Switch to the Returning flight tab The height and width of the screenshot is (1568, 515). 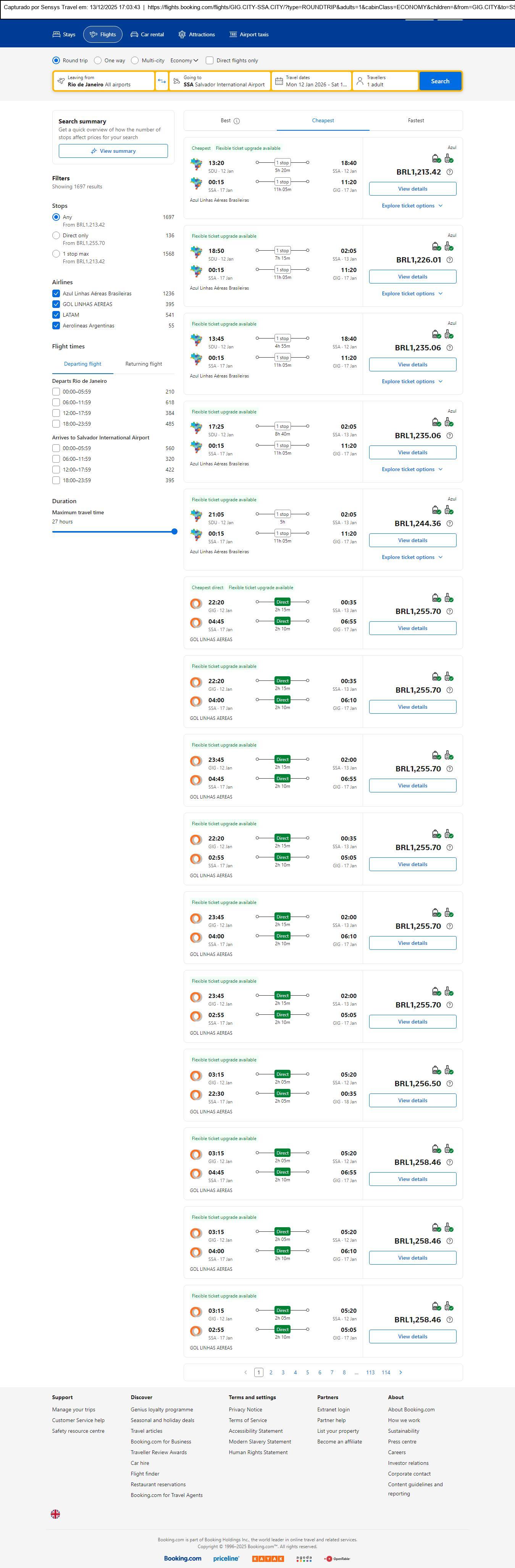[144, 364]
